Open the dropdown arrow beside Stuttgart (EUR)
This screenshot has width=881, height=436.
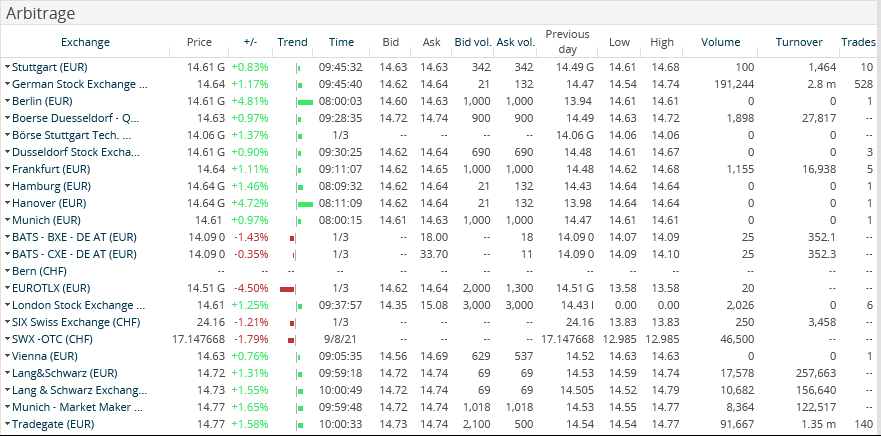[7, 67]
